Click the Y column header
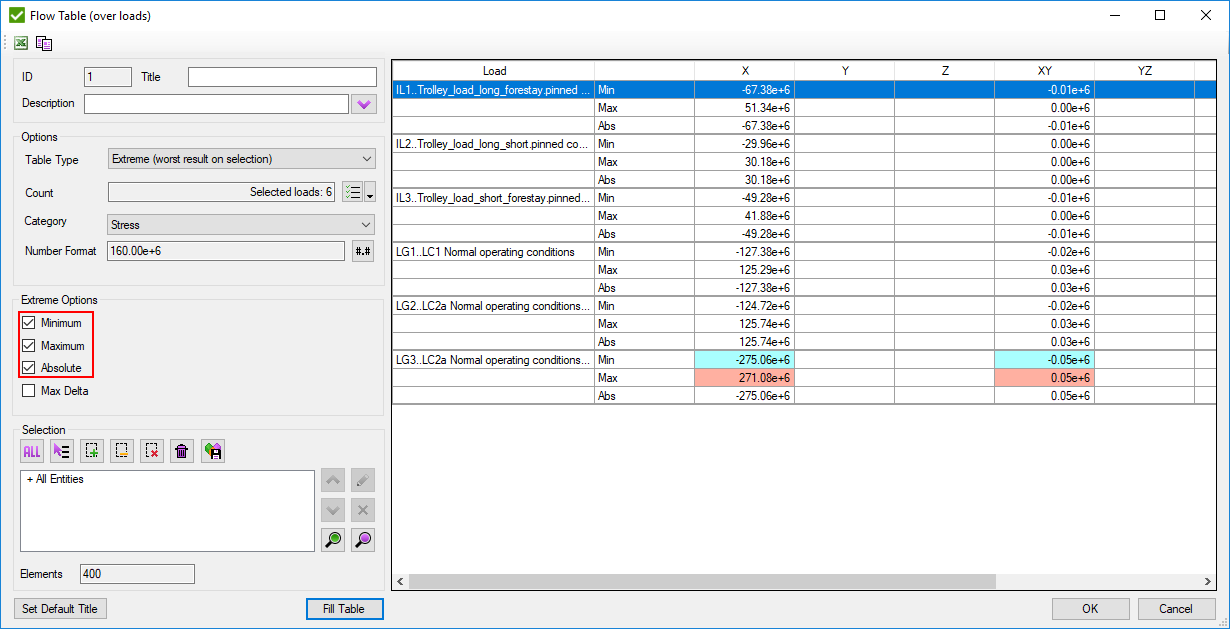 [x=845, y=71]
